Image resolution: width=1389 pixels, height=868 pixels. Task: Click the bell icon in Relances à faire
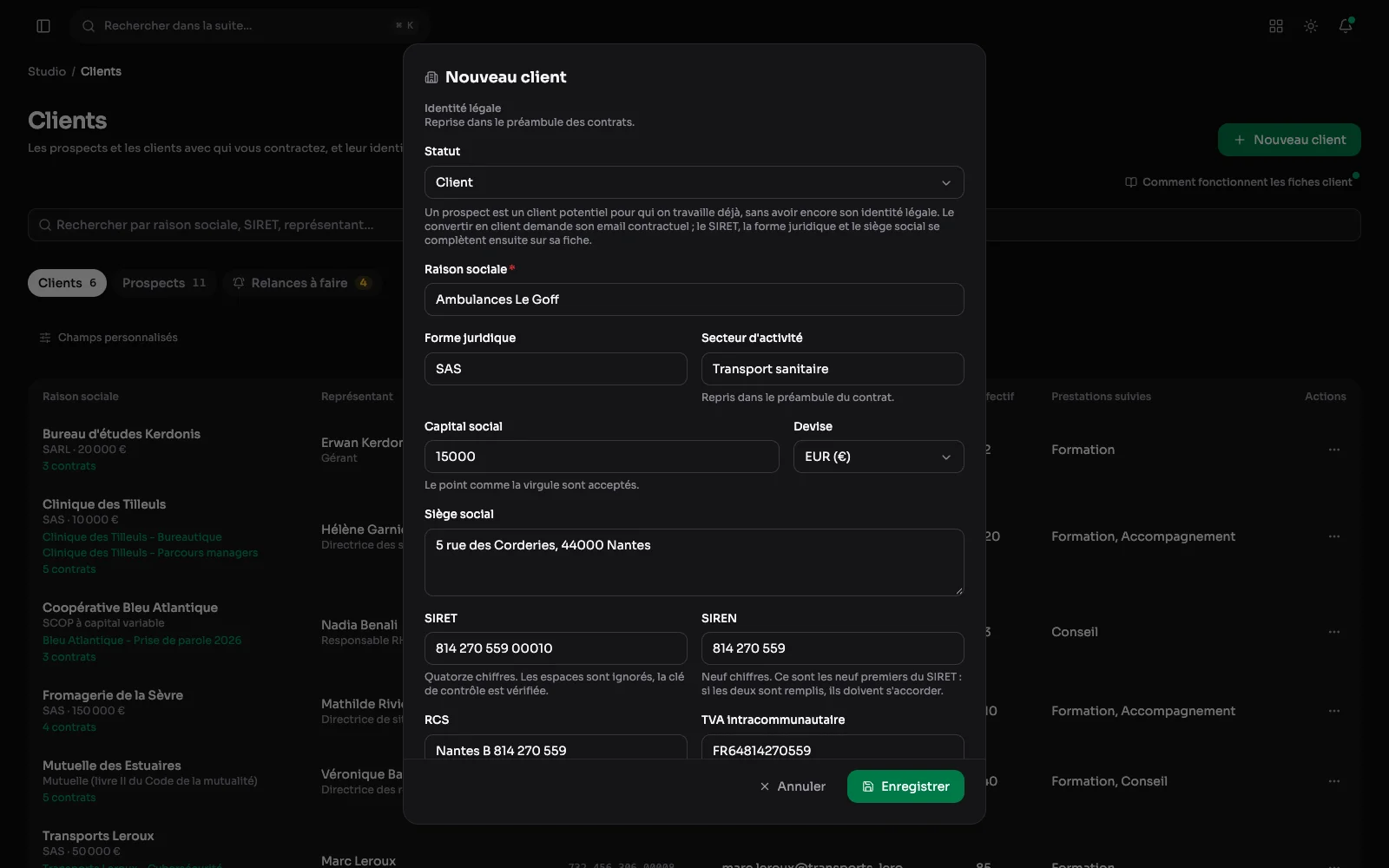(239, 283)
